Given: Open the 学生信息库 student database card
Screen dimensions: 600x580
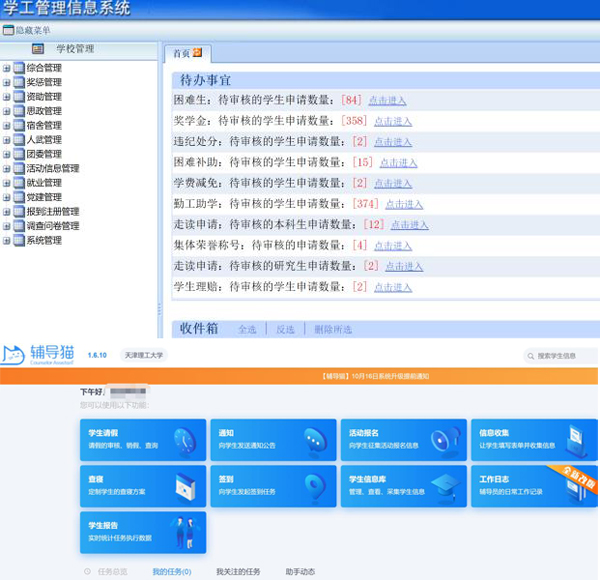Looking at the screenshot, I should point(402,486).
